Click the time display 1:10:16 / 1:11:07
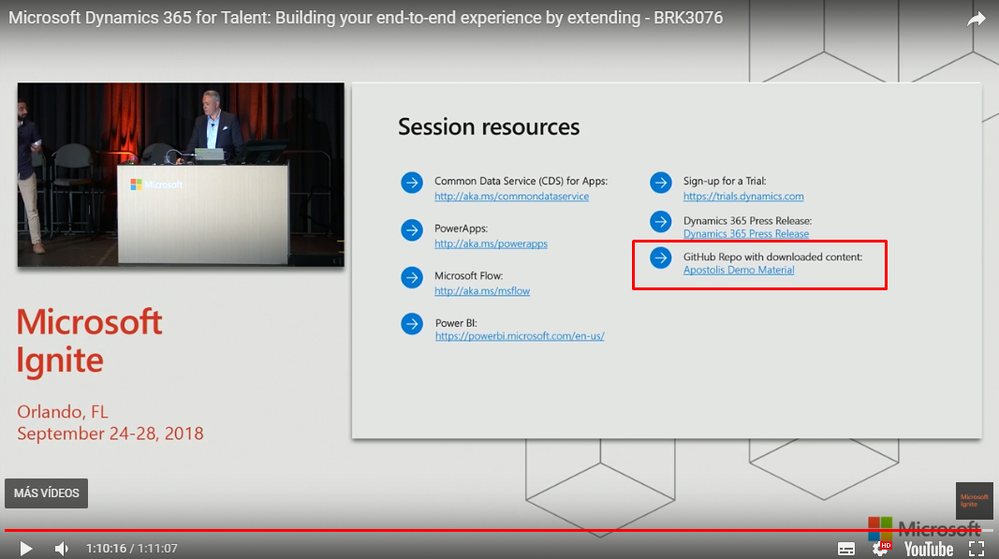Screen dimensions: 999x559 (x=132, y=548)
